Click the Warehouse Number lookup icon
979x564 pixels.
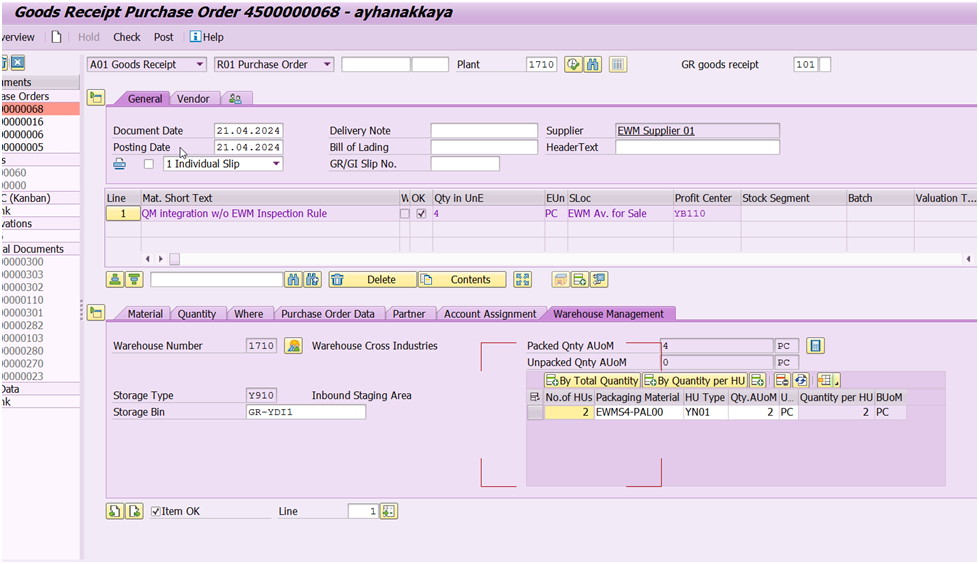(293, 346)
